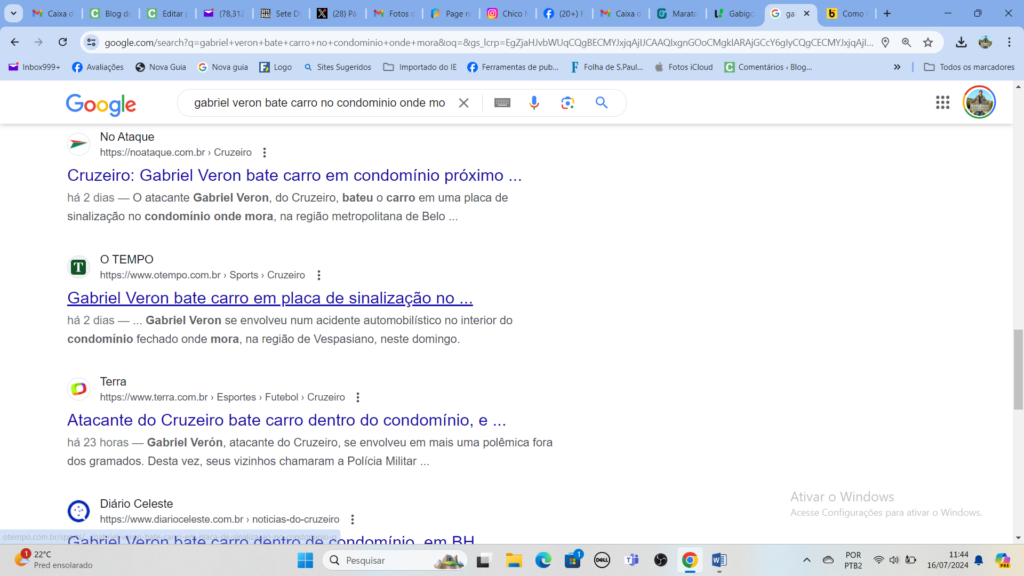Click in the Google search input field

point(319,103)
